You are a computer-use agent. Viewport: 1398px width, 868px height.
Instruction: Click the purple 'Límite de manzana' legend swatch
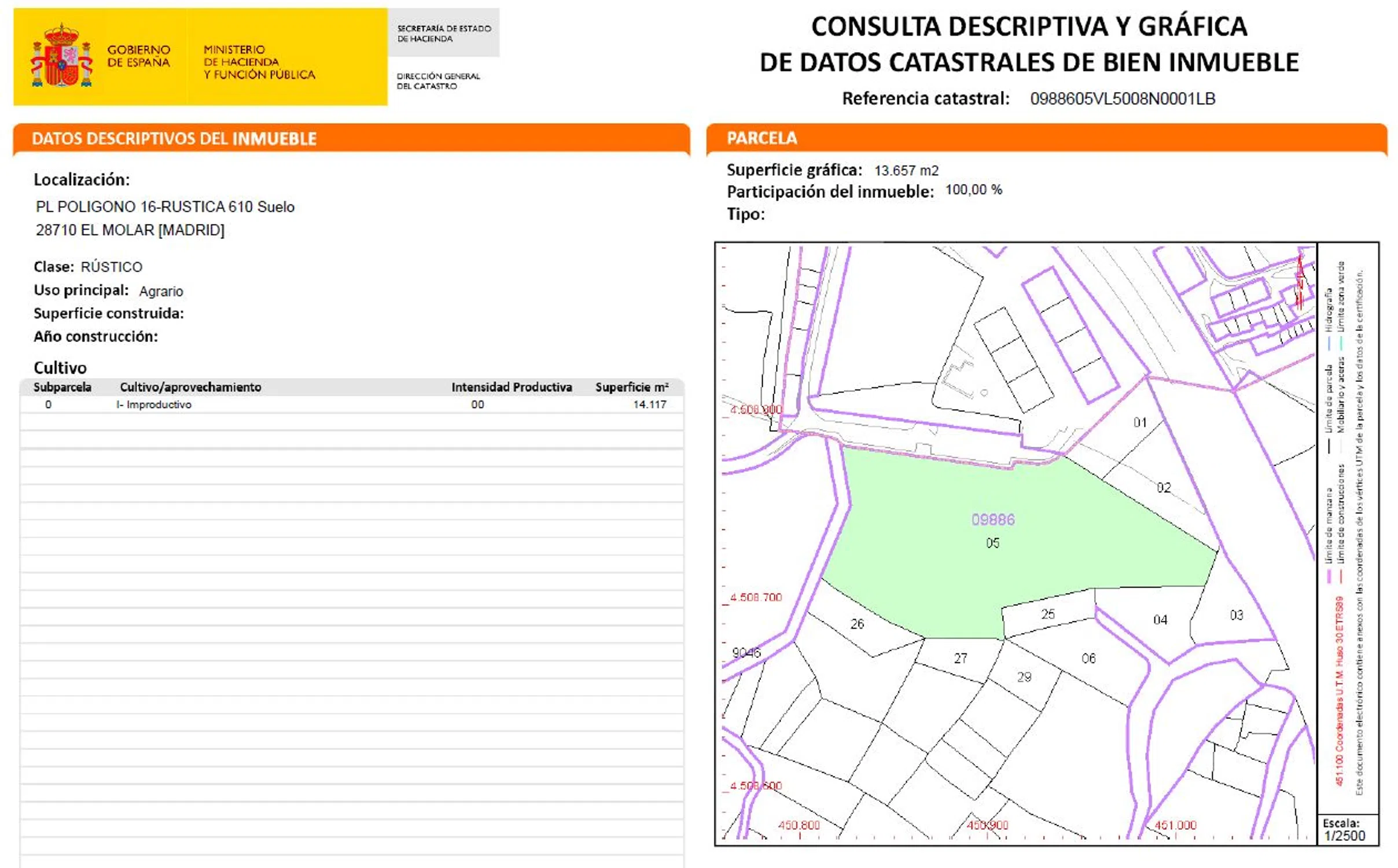[1329, 576]
